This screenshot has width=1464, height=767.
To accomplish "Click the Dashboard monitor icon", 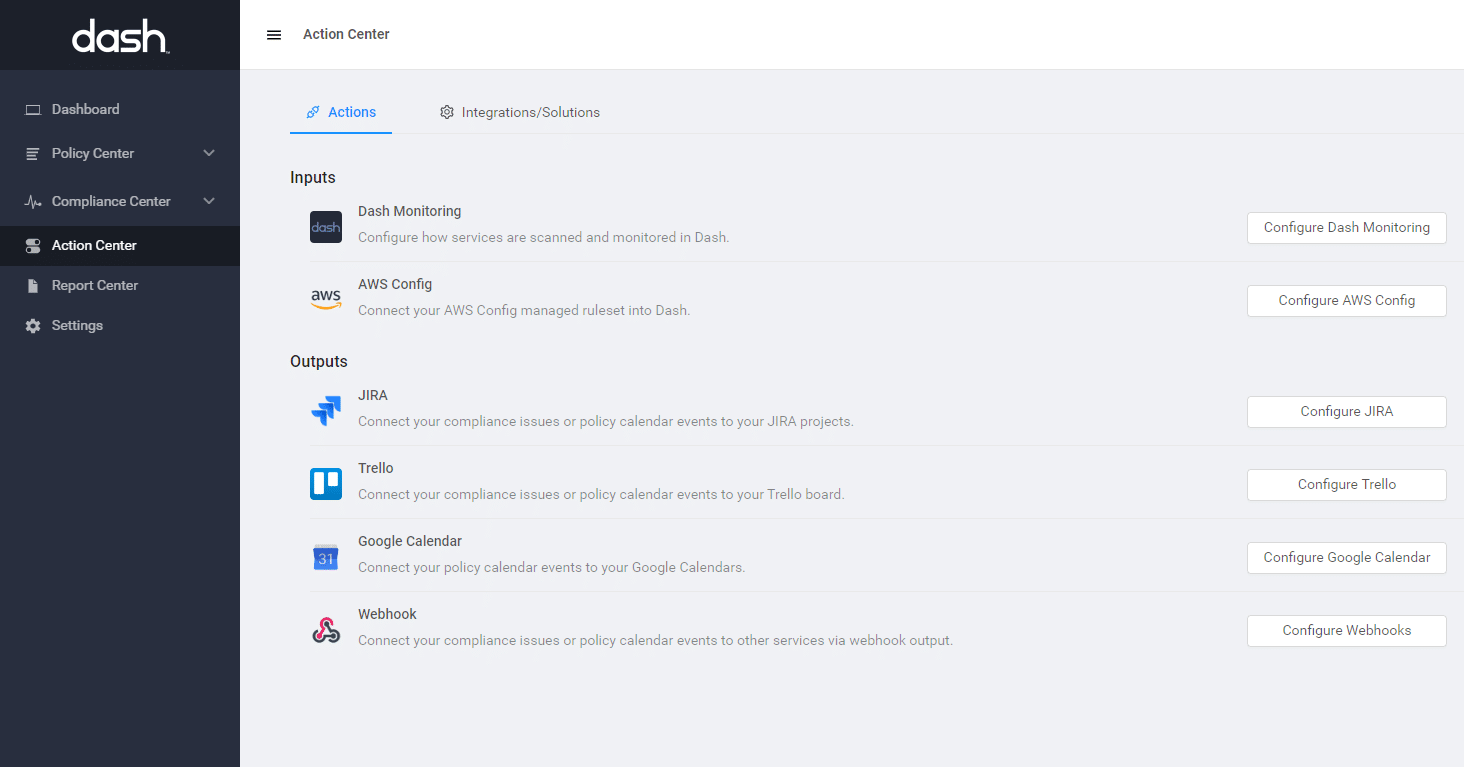I will click(33, 110).
